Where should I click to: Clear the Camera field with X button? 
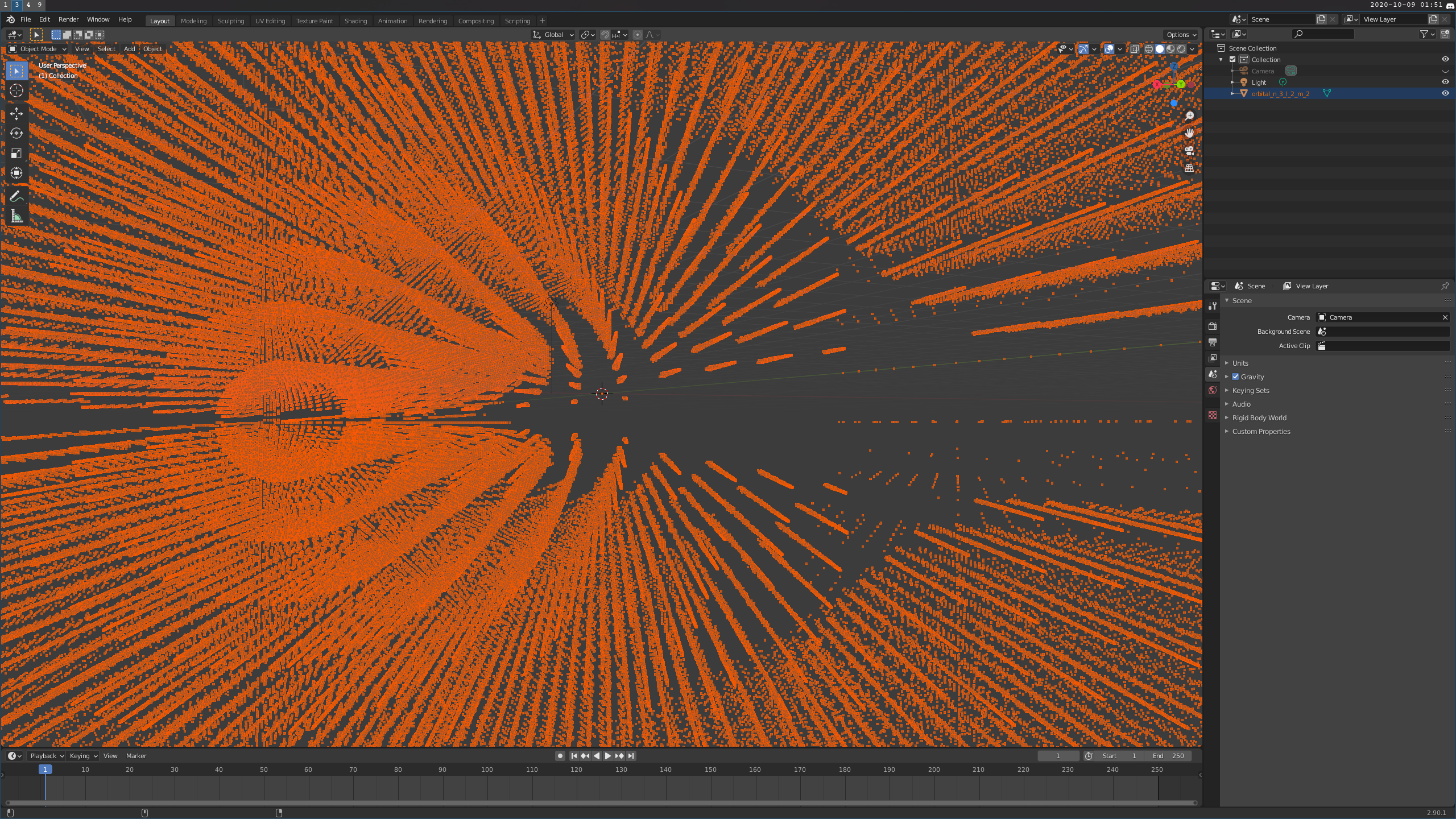pyautogui.click(x=1445, y=317)
